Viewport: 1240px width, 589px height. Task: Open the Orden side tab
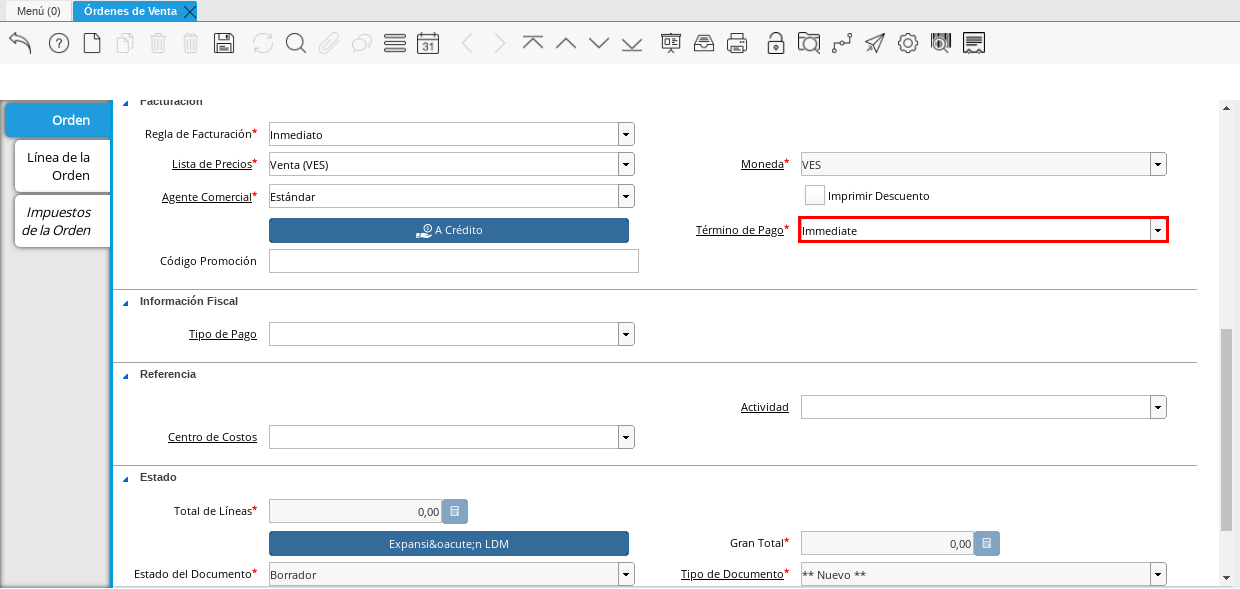pos(58,120)
